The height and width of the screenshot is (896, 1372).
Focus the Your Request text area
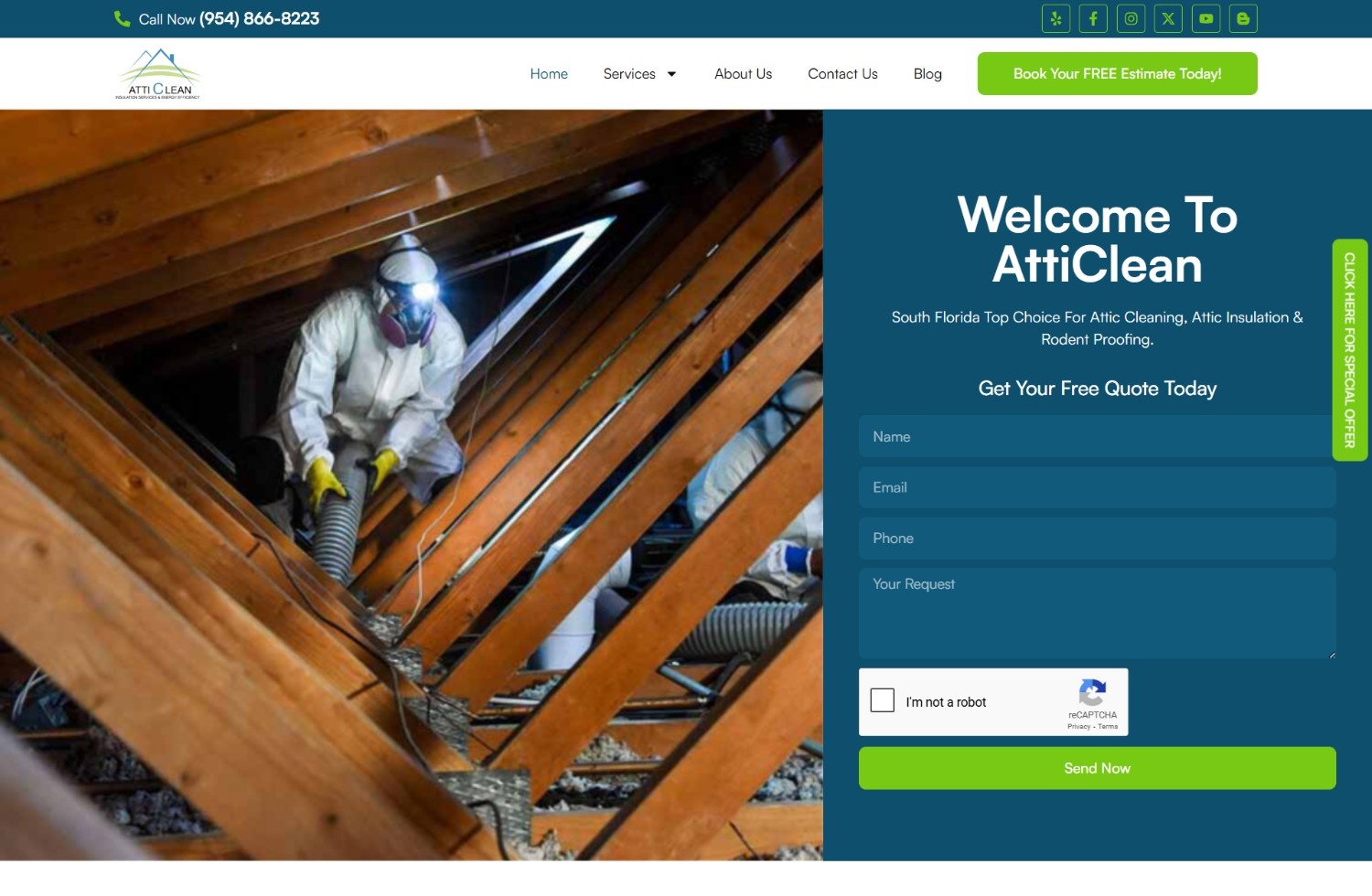pyautogui.click(x=1097, y=613)
